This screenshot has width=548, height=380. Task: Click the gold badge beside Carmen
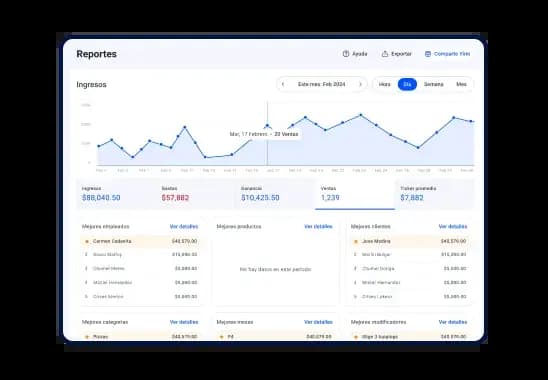click(x=87, y=241)
